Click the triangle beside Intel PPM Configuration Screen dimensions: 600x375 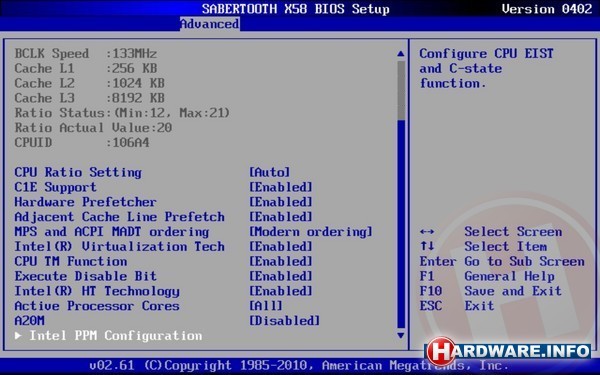tap(18, 336)
